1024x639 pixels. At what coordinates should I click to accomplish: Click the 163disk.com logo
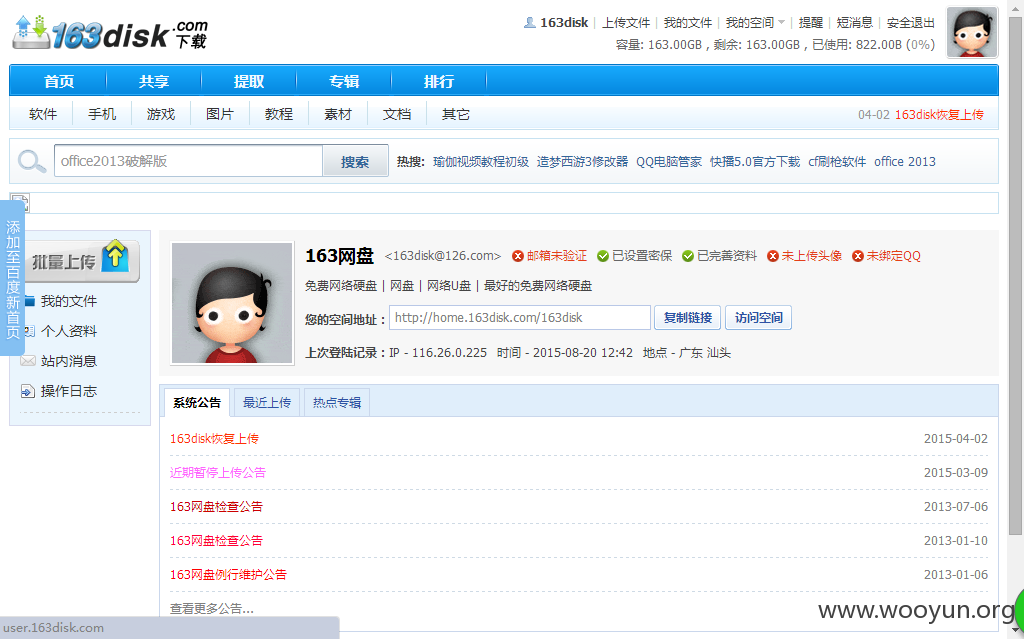[110, 33]
